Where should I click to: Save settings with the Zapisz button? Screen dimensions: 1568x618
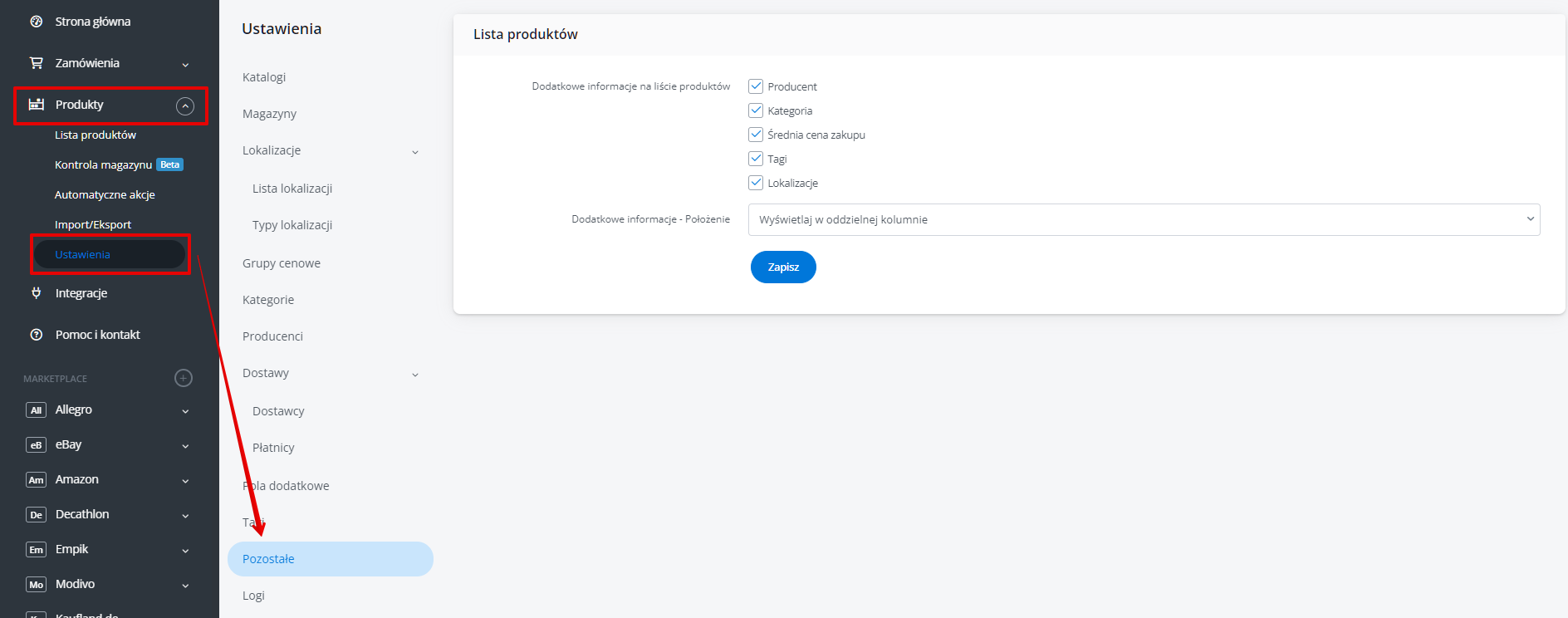coord(783,267)
